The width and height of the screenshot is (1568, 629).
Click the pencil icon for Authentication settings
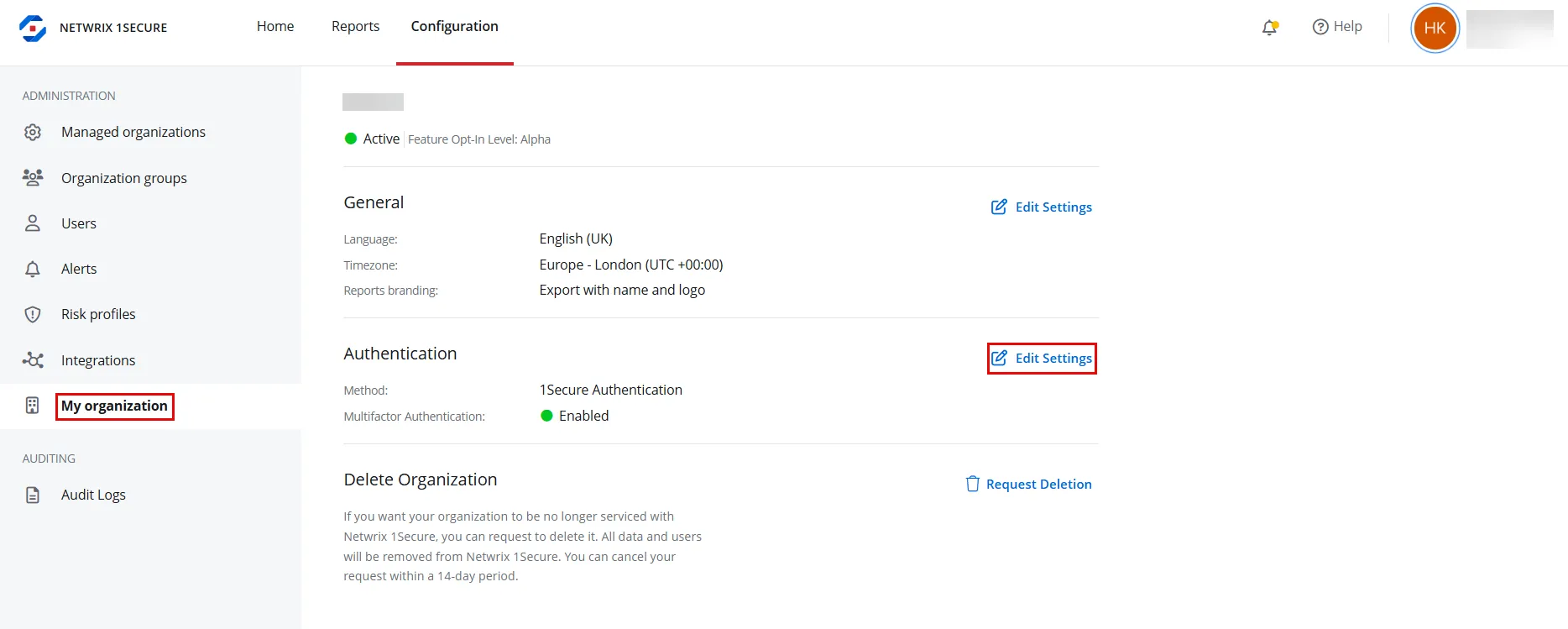pyautogui.click(x=999, y=358)
